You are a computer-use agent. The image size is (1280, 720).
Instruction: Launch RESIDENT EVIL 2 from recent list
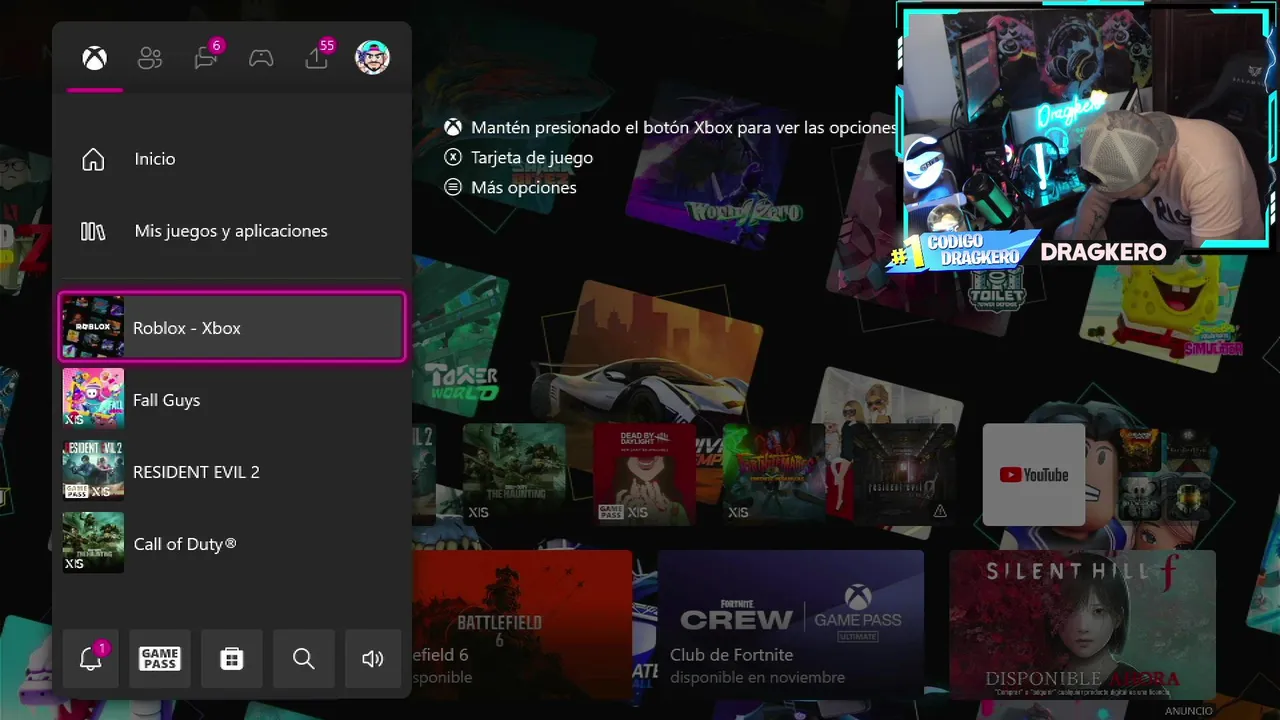pos(232,471)
